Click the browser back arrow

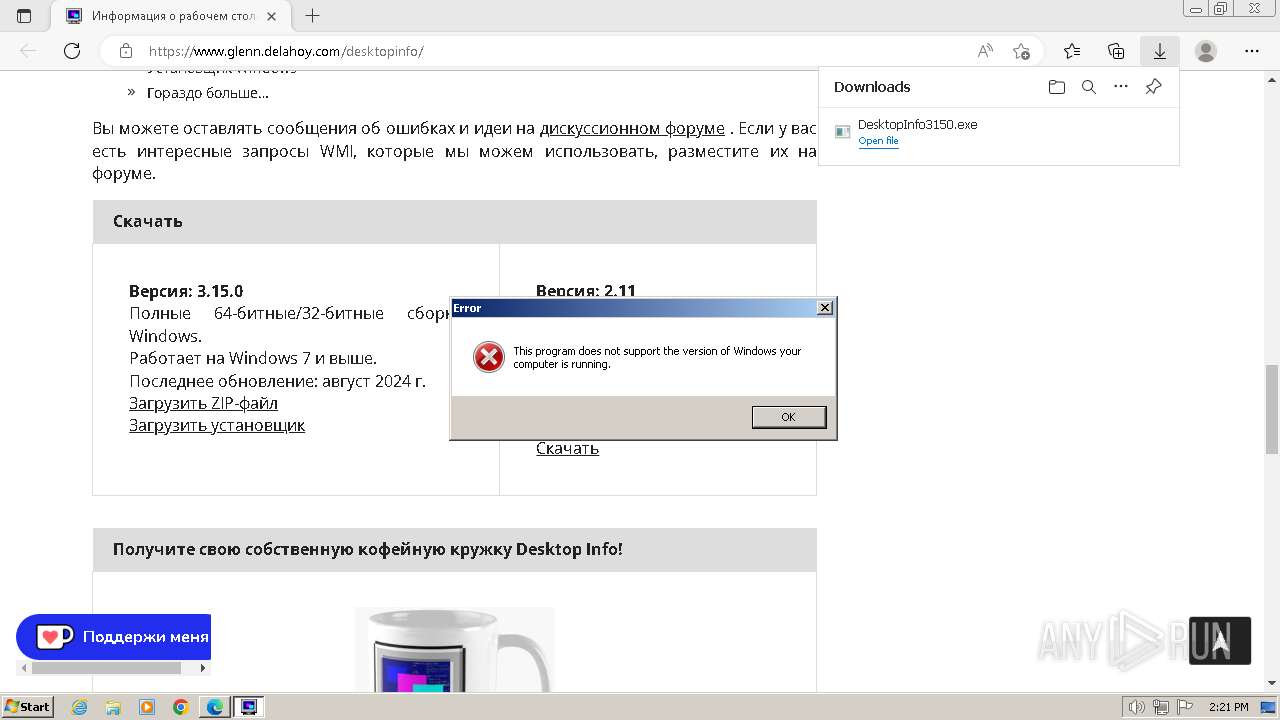tap(28, 51)
